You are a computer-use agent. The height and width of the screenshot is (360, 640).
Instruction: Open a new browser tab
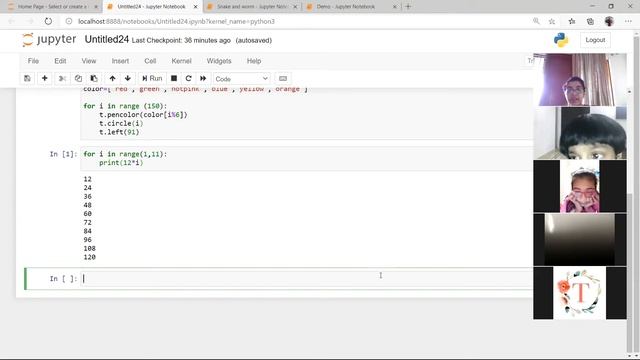click(408, 7)
